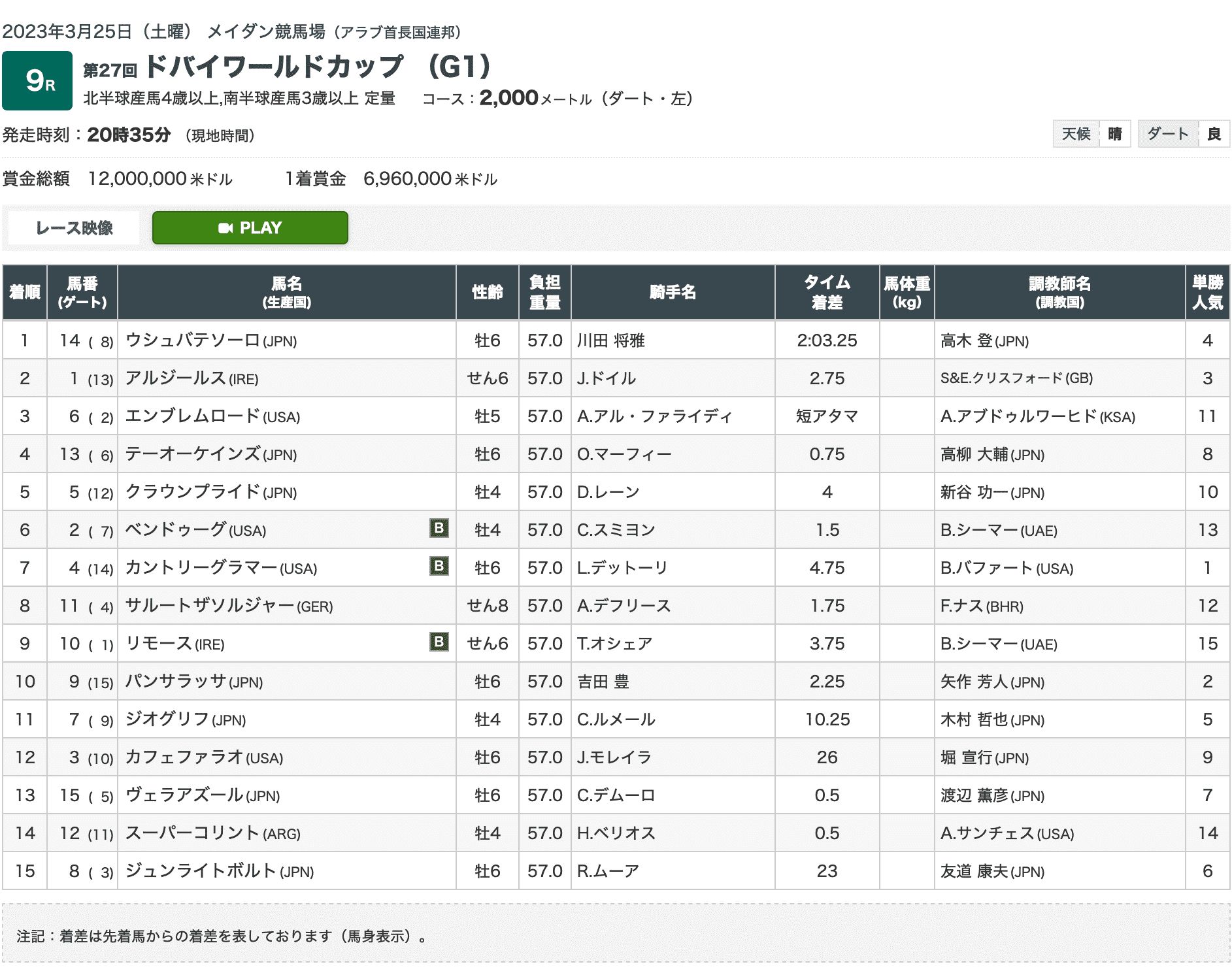Select horse name ヴェラアズール
The width and height of the screenshot is (1232, 975).
point(184,795)
